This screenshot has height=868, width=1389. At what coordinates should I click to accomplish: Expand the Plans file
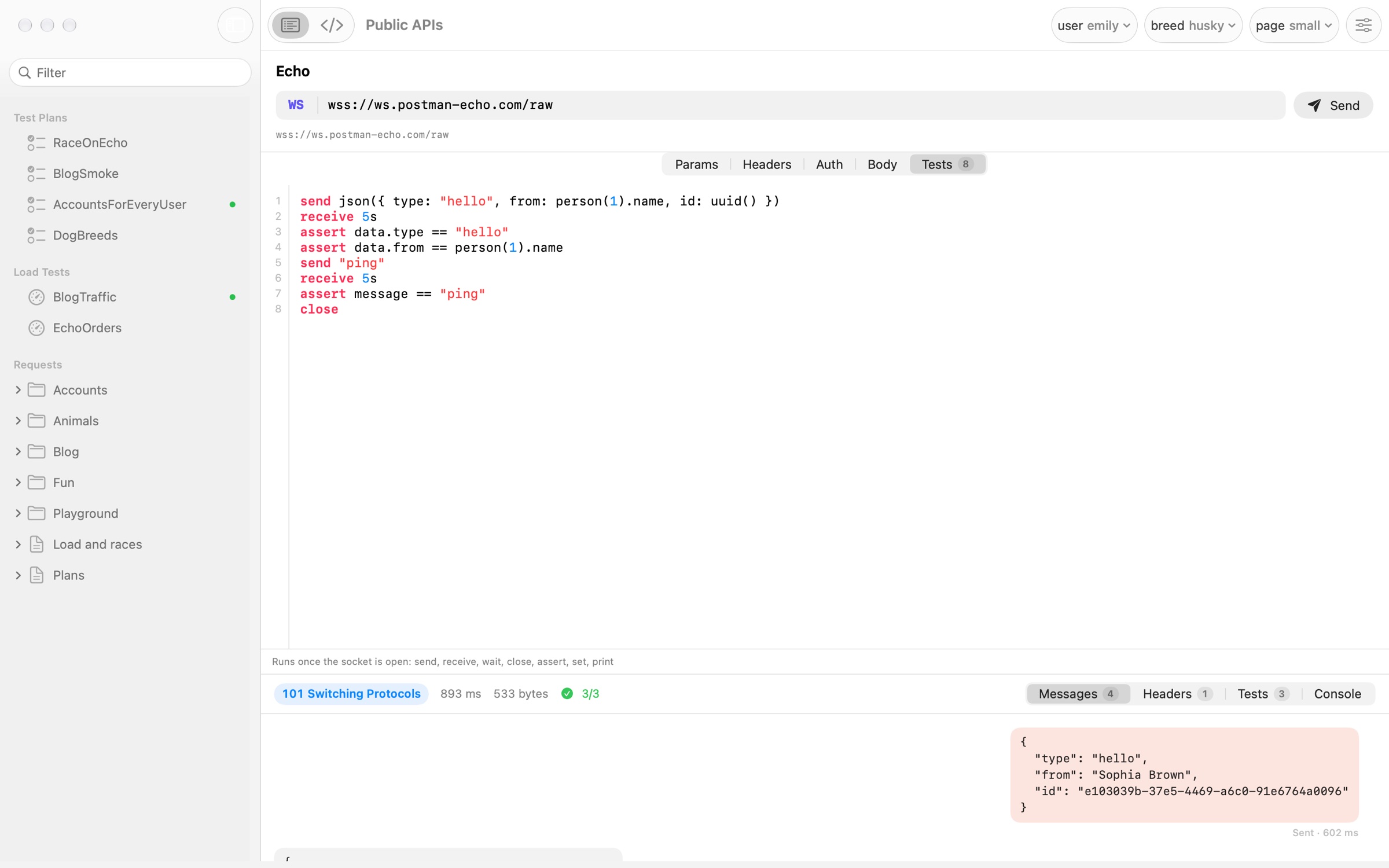18,575
